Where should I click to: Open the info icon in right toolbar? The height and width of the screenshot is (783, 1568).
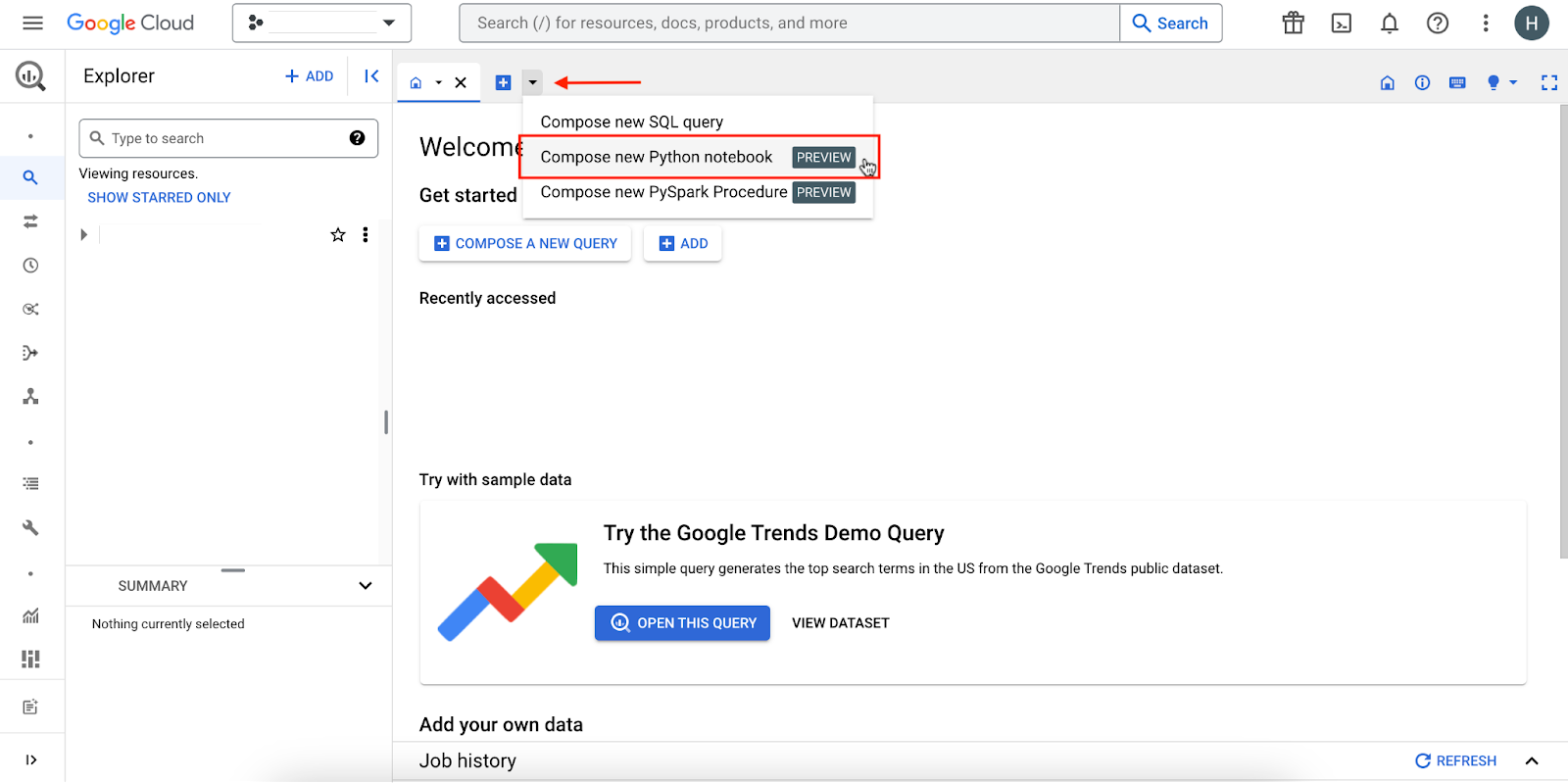point(1422,82)
